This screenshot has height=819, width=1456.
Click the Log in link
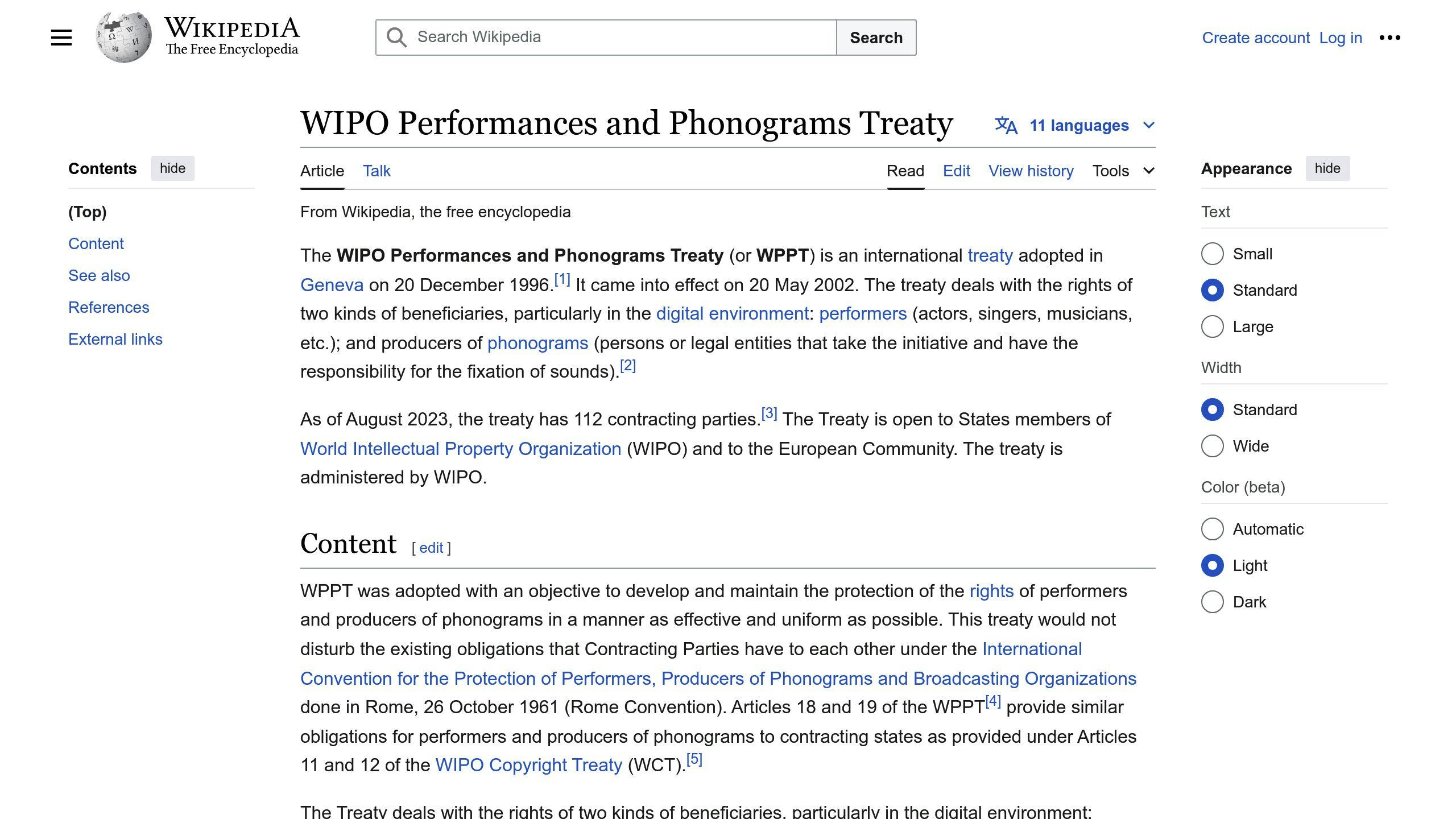[x=1341, y=38]
